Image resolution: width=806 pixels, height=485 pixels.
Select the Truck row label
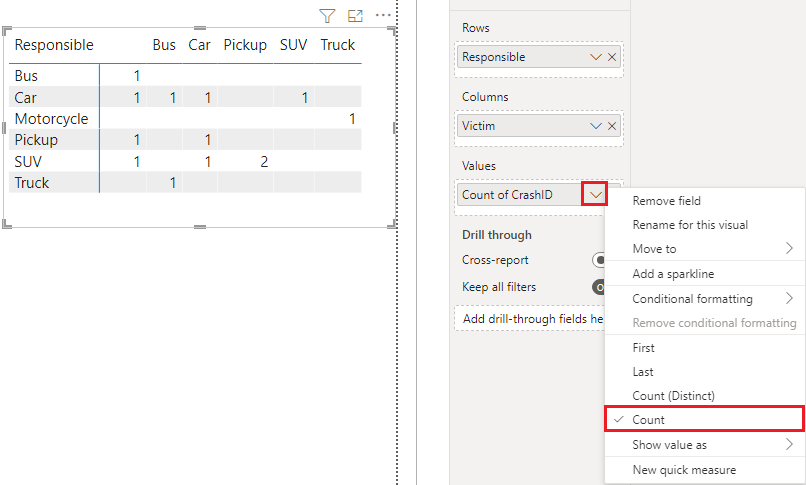tap(32, 182)
